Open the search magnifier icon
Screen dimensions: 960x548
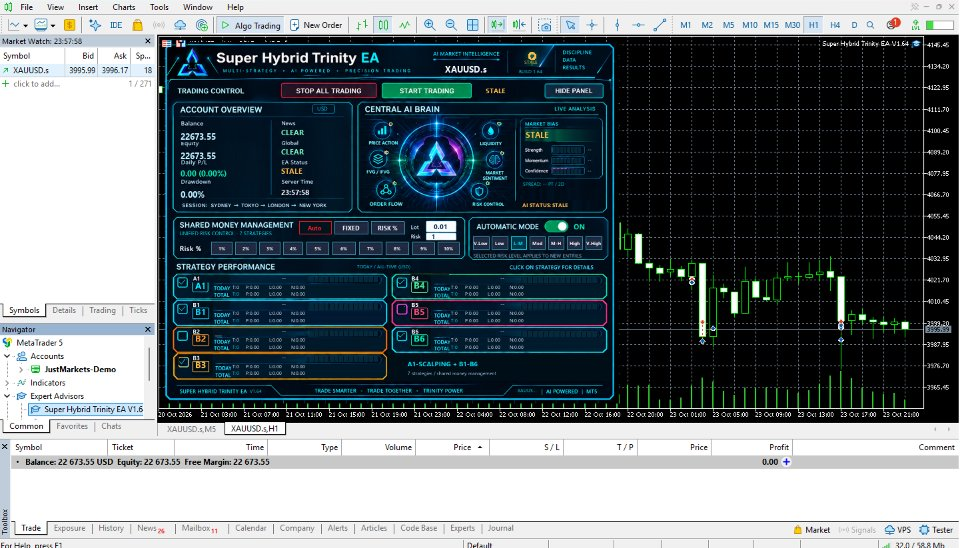[x=871, y=25]
